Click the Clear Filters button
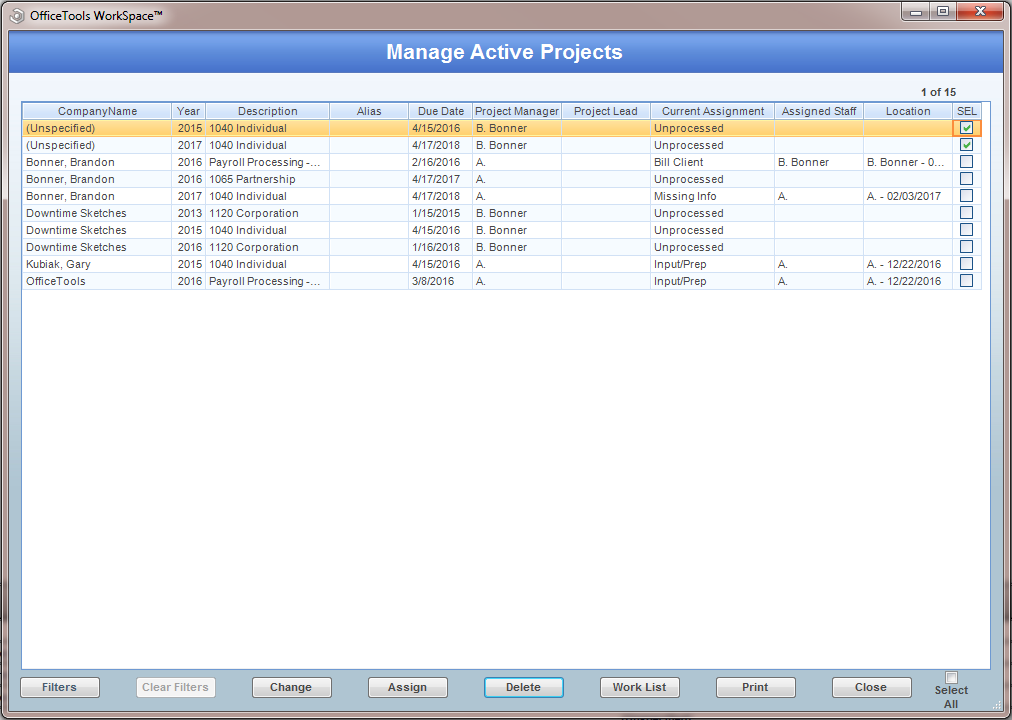Screen dimensions: 1012x720 [176, 687]
